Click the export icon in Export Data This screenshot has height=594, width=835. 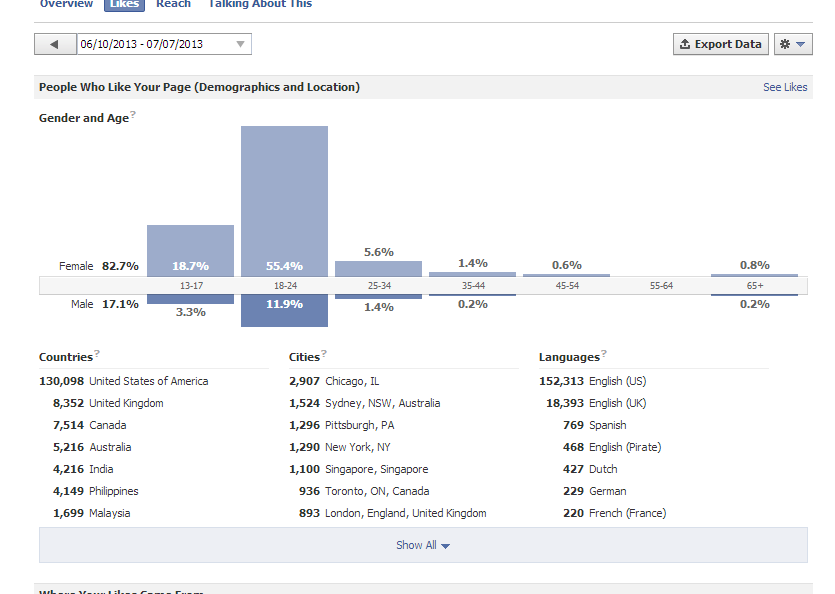(x=685, y=44)
